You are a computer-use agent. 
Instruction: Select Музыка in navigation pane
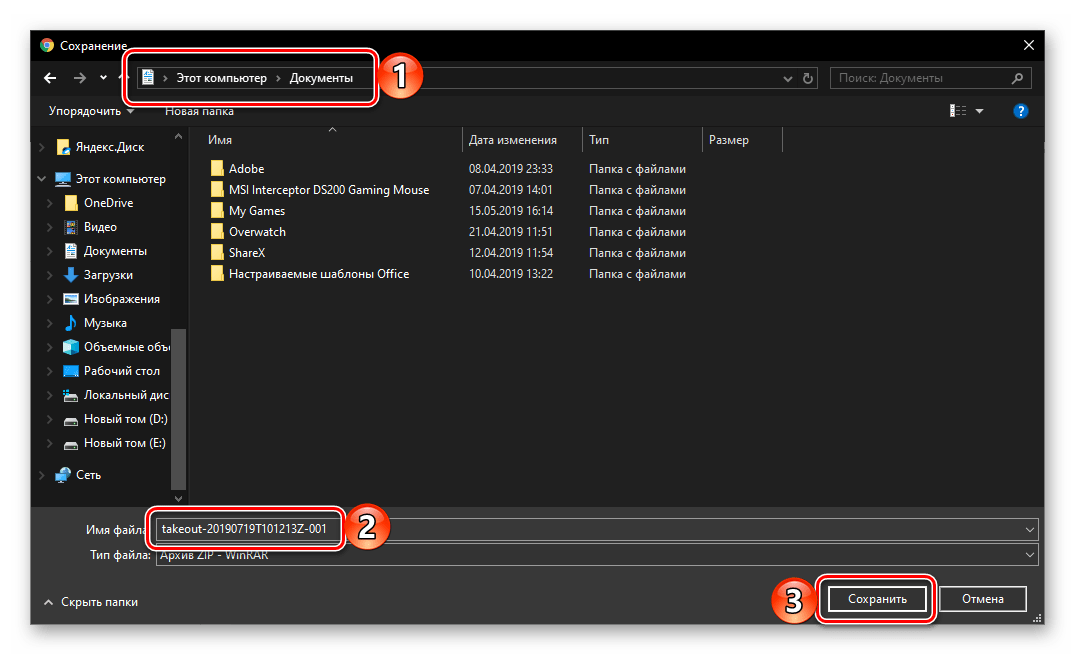pos(105,323)
